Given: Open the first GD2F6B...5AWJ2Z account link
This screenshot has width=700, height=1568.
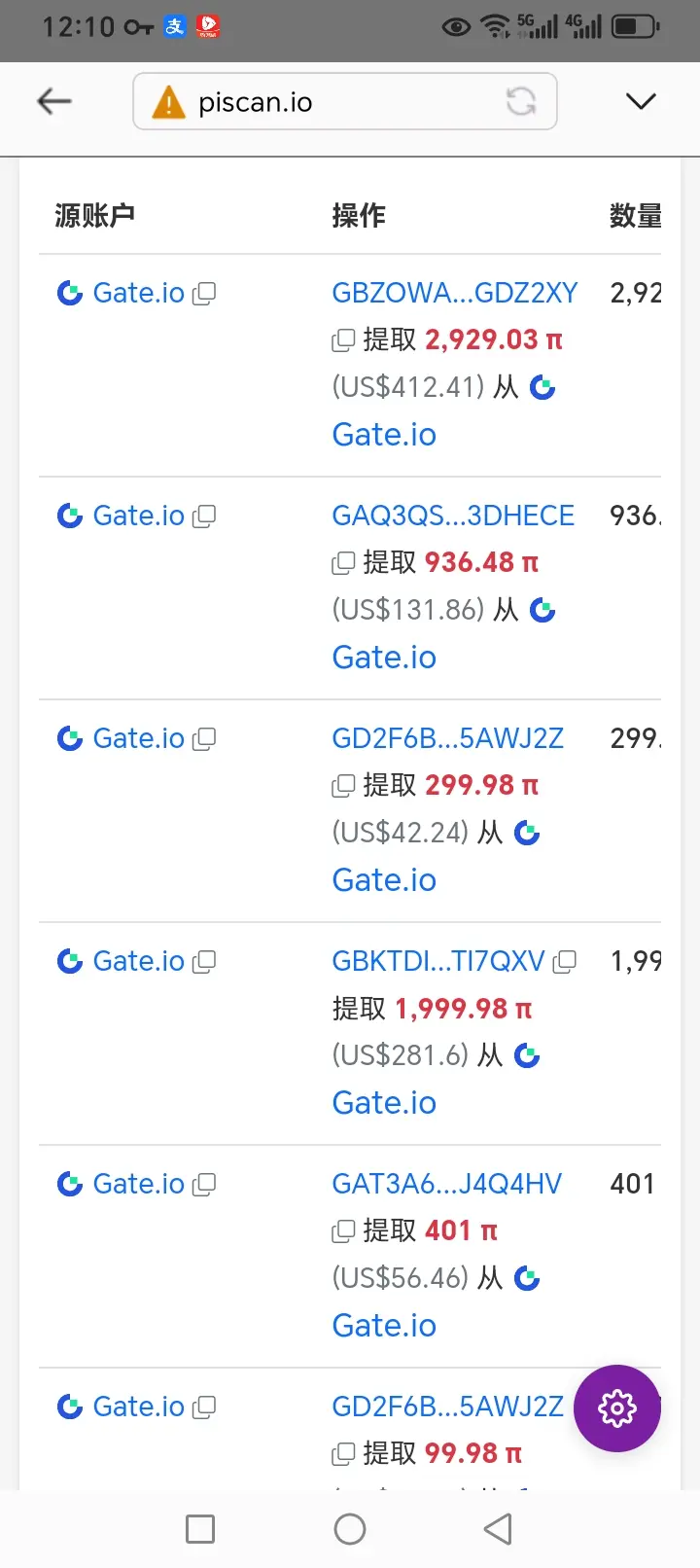Looking at the screenshot, I should (448, 738).
